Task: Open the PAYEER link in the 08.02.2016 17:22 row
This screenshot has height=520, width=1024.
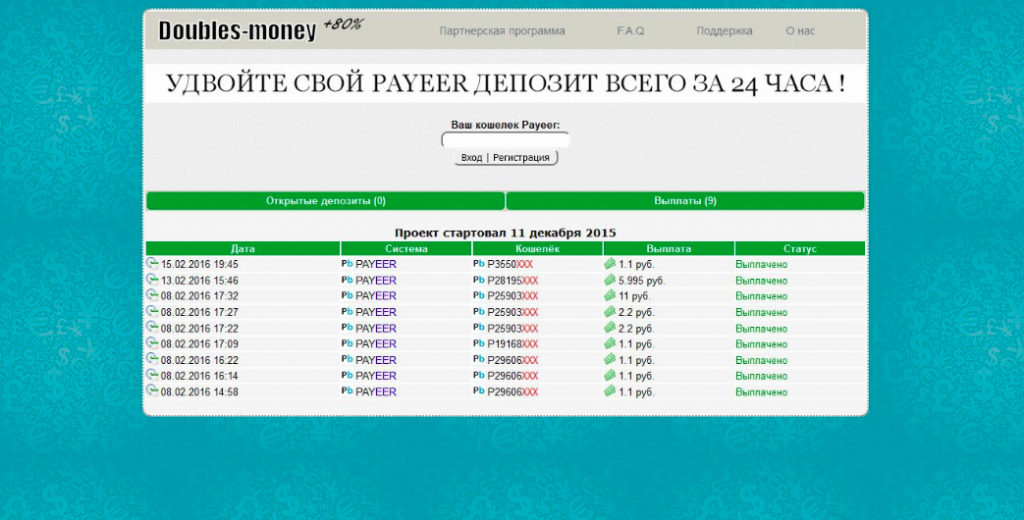Action: point(376,328)
